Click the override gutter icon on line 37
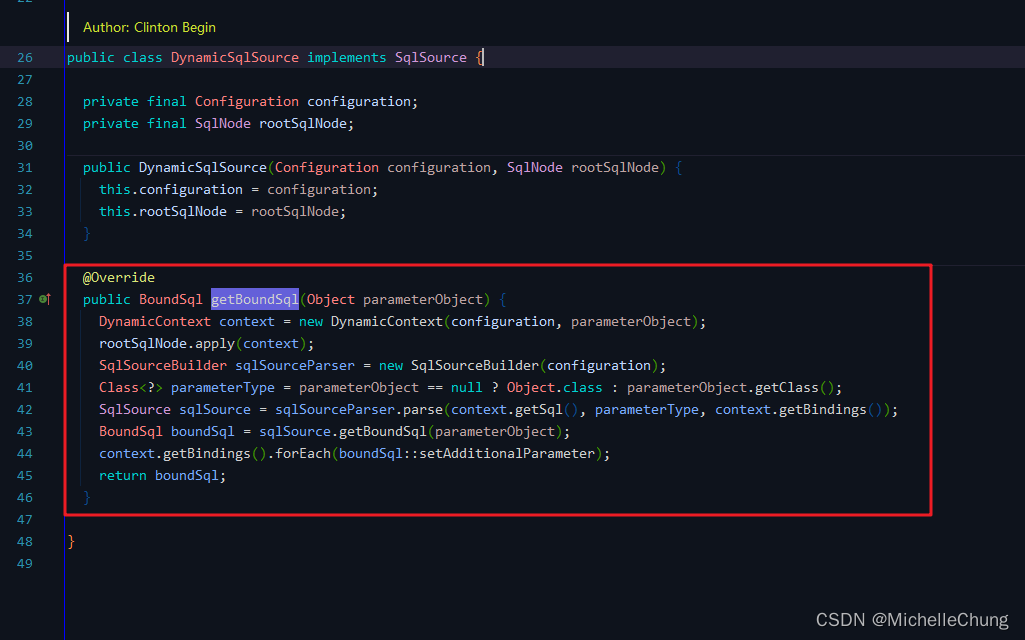This screenshot has height=640, width=1025. click(x=44, y=299)
